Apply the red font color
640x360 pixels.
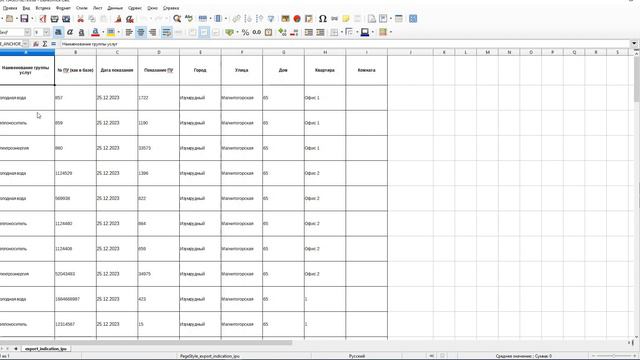click(x=95, y=32)
